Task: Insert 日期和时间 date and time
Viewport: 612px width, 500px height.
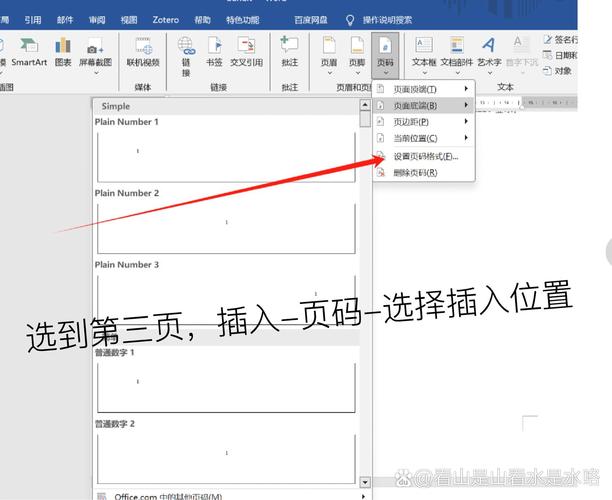Action: 560,55
